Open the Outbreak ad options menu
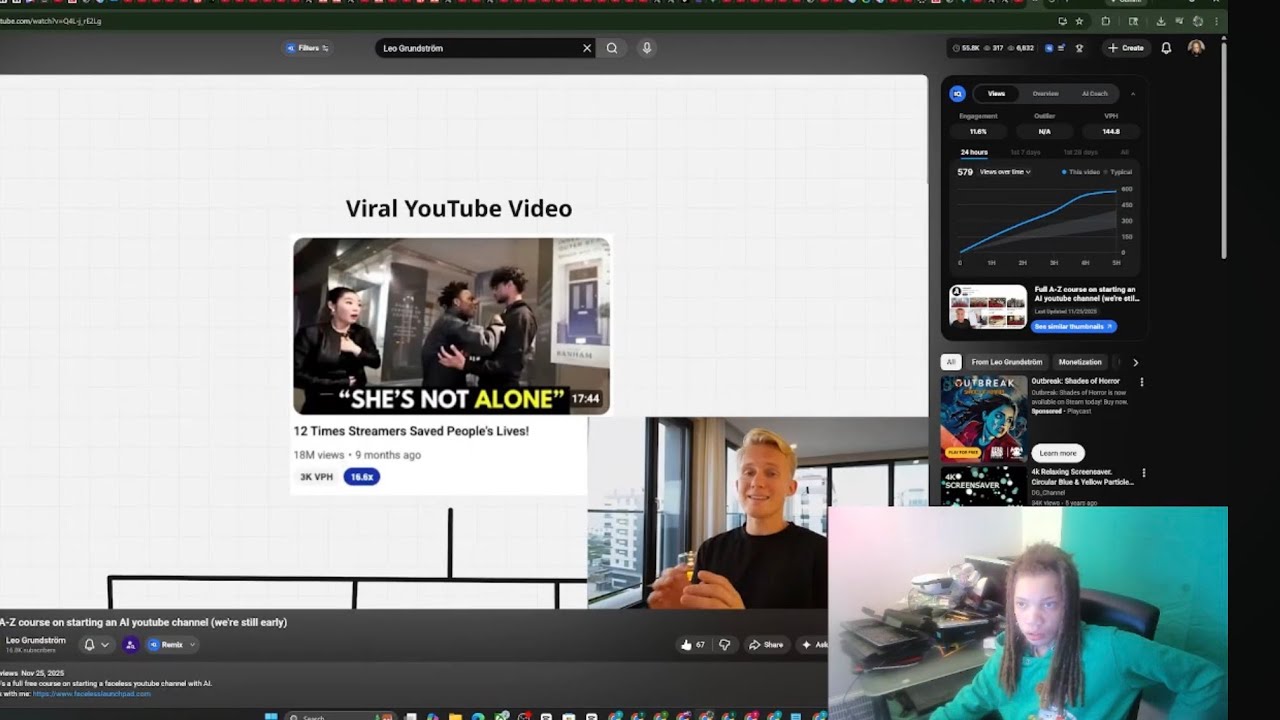1280x720 pixels. pyautogui.click(x=1142, y=382)
